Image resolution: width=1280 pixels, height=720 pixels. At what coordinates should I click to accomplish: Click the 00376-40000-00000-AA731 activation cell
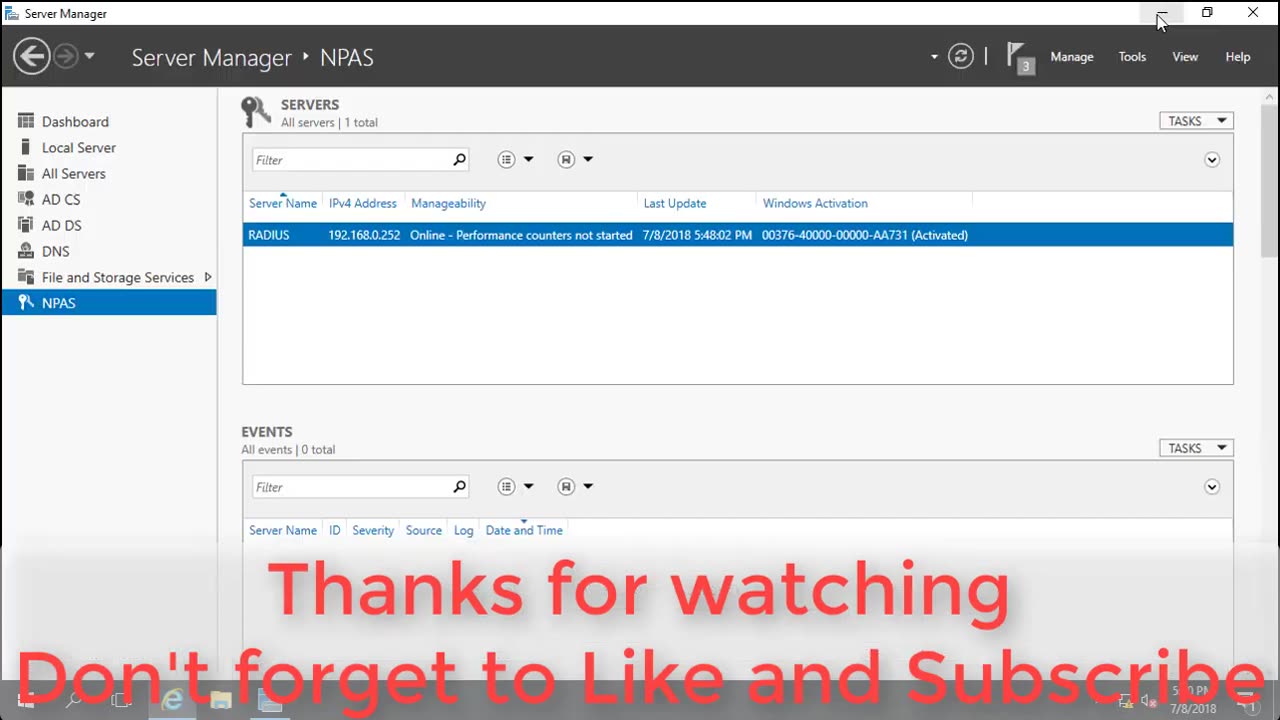(x=865, y=235)
